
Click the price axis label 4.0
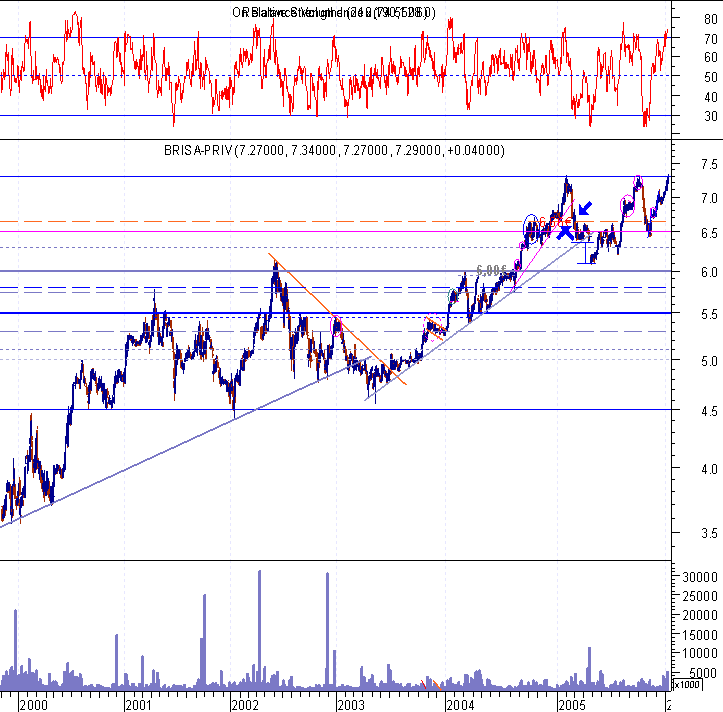(x=709, y=469)
